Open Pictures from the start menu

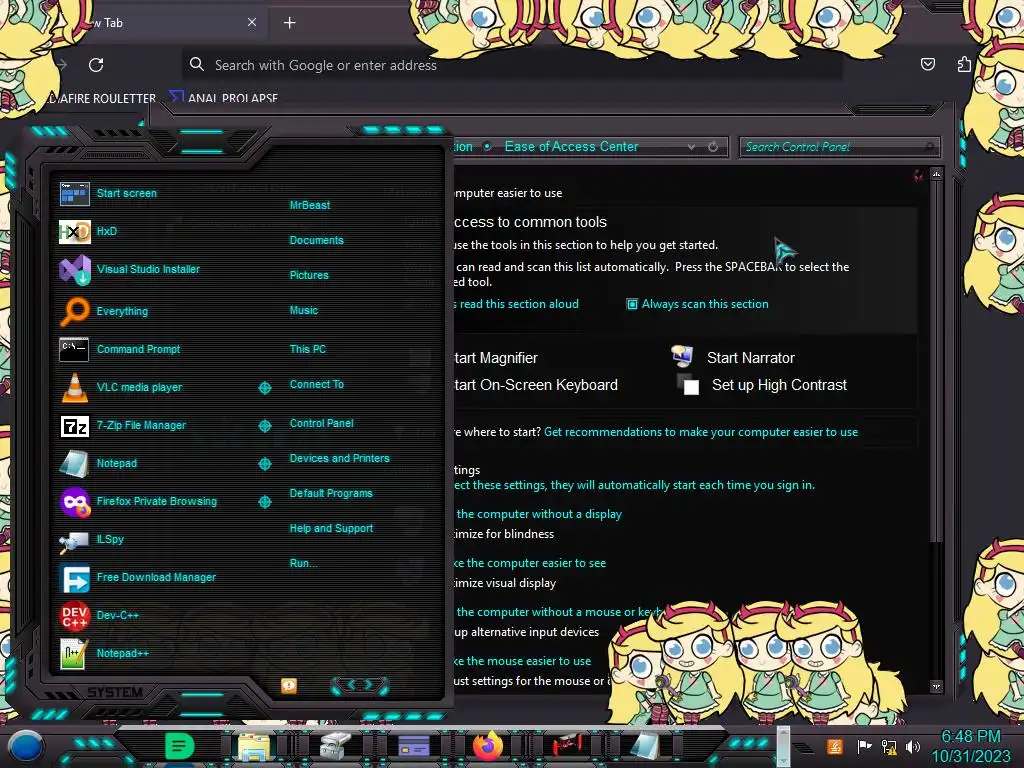tap(309, 276)
